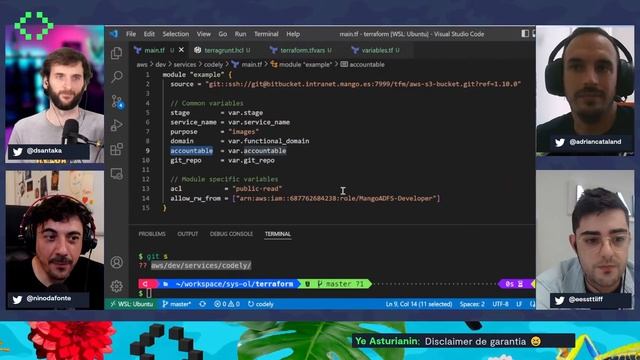The width and height of the screenshot is (640, 360).
Task: Switch to the PROBLEMS panel tab
Action: pos(152,234)
